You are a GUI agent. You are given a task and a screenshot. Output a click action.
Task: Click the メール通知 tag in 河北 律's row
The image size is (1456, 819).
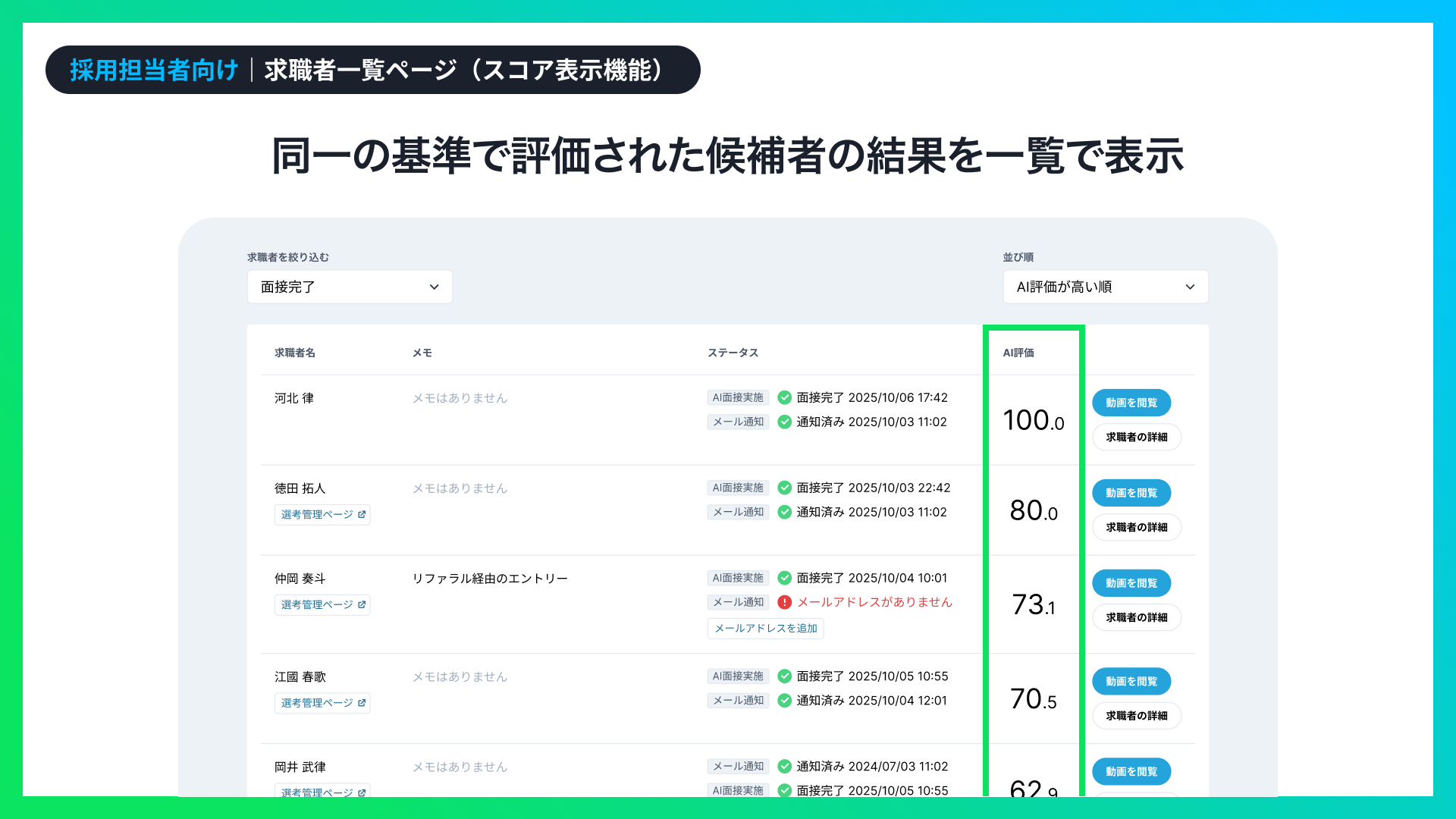coord(738,422)
